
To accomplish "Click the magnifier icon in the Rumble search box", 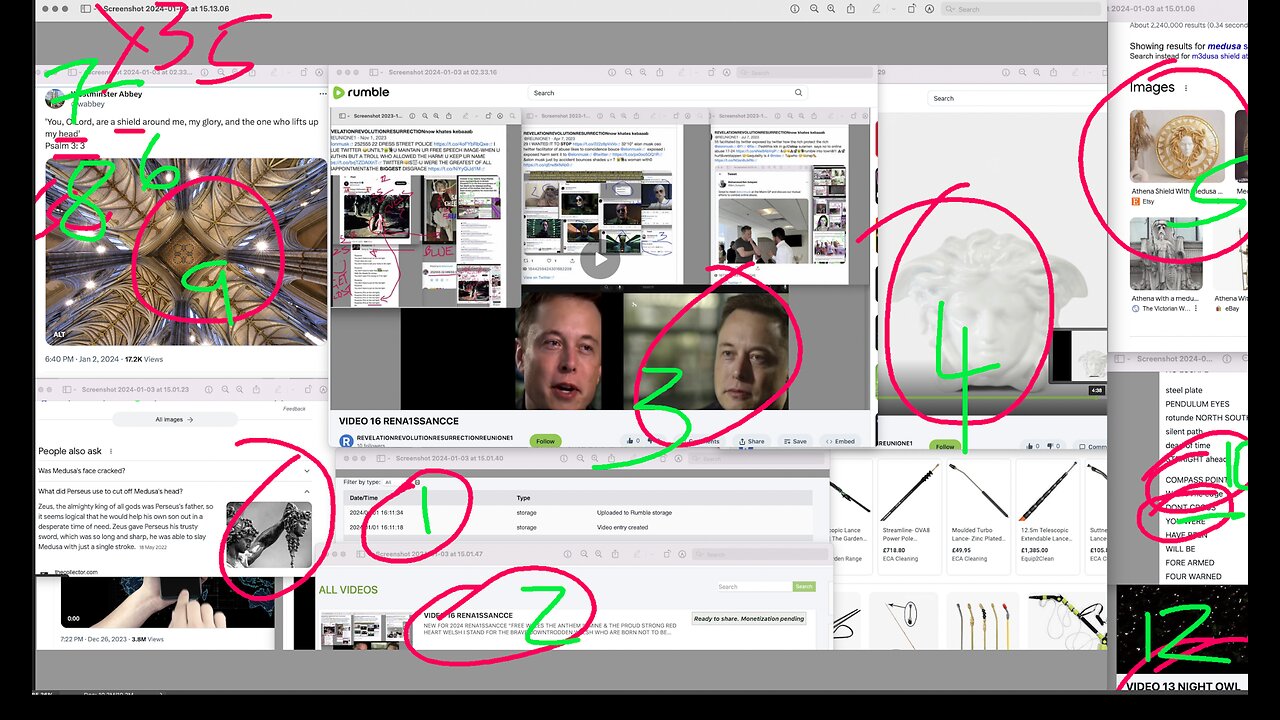I will tap(798, 93).
